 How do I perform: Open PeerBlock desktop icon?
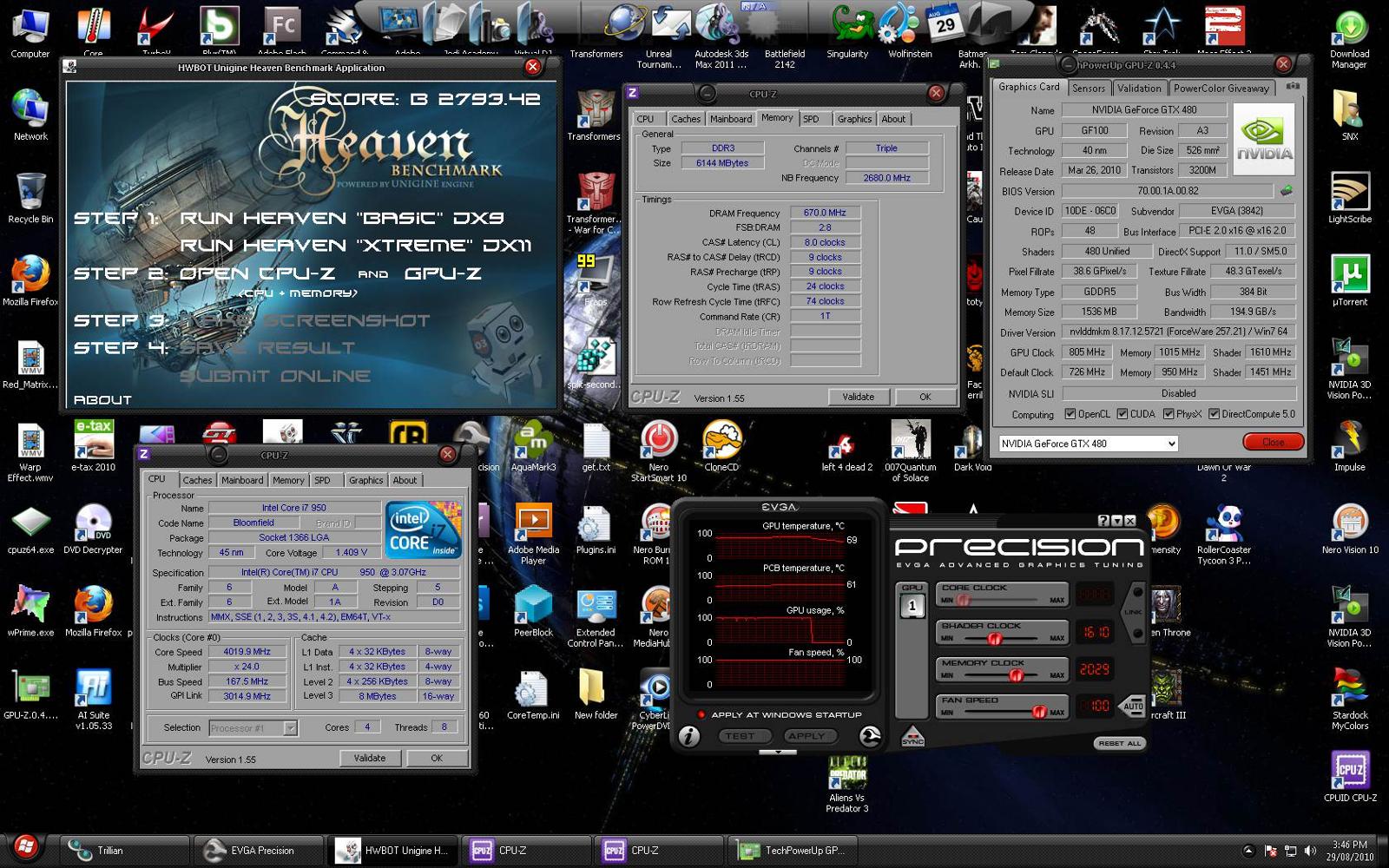(533, 611)
